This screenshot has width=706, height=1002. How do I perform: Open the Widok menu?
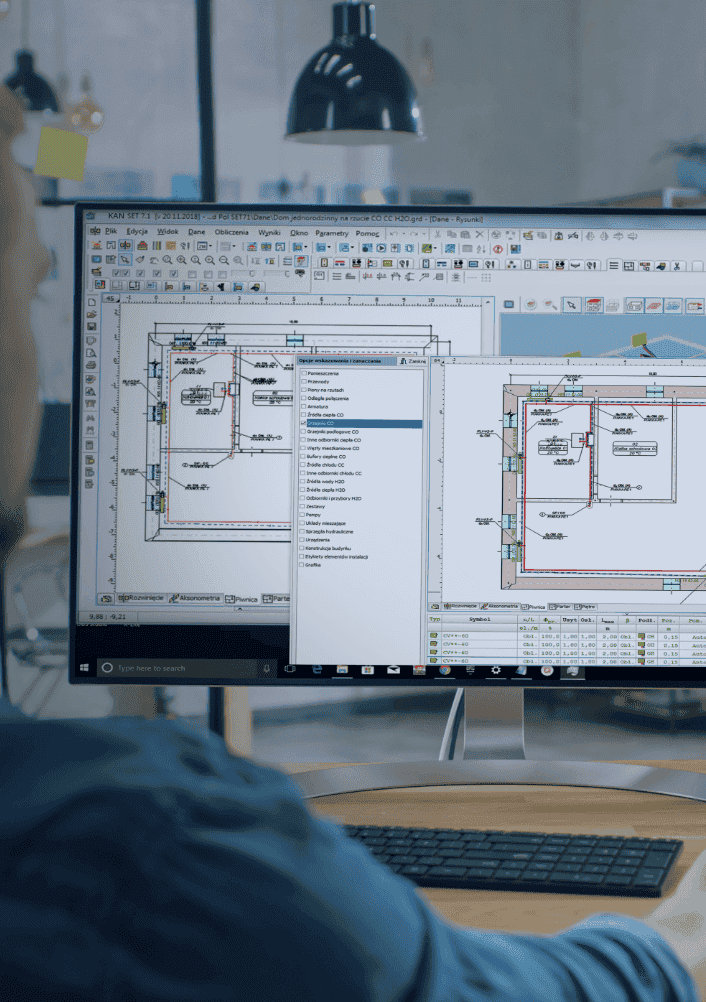click(167, 232)
